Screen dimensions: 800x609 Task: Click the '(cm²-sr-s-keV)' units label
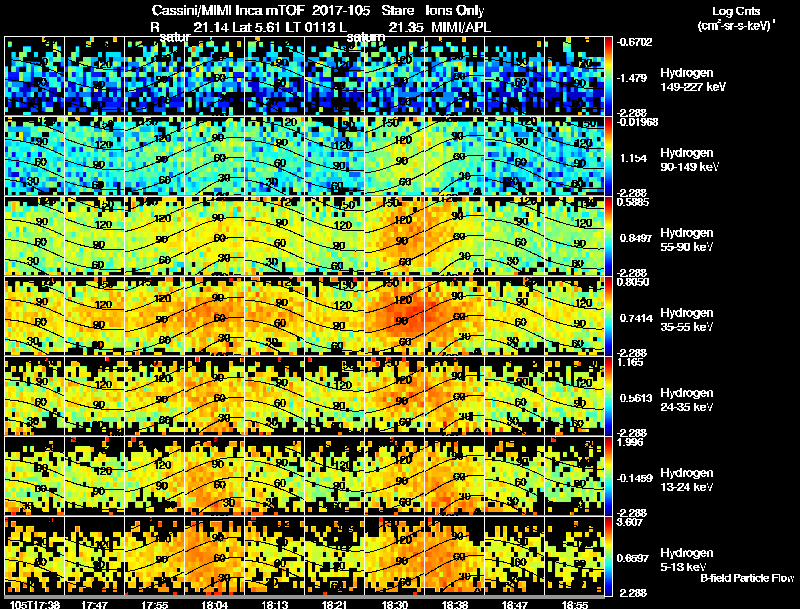(x=736, y=26)
